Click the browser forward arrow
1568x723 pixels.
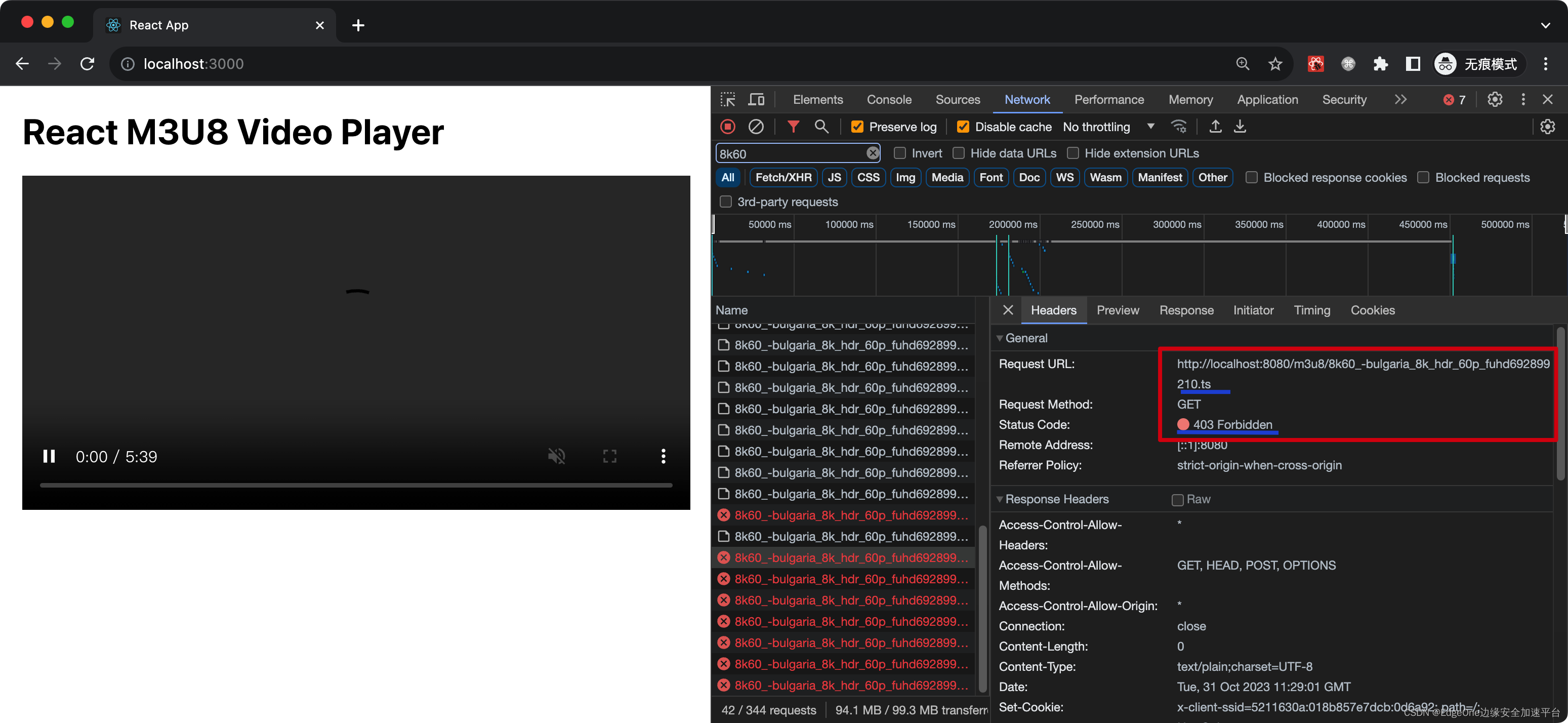click(55, 64)
